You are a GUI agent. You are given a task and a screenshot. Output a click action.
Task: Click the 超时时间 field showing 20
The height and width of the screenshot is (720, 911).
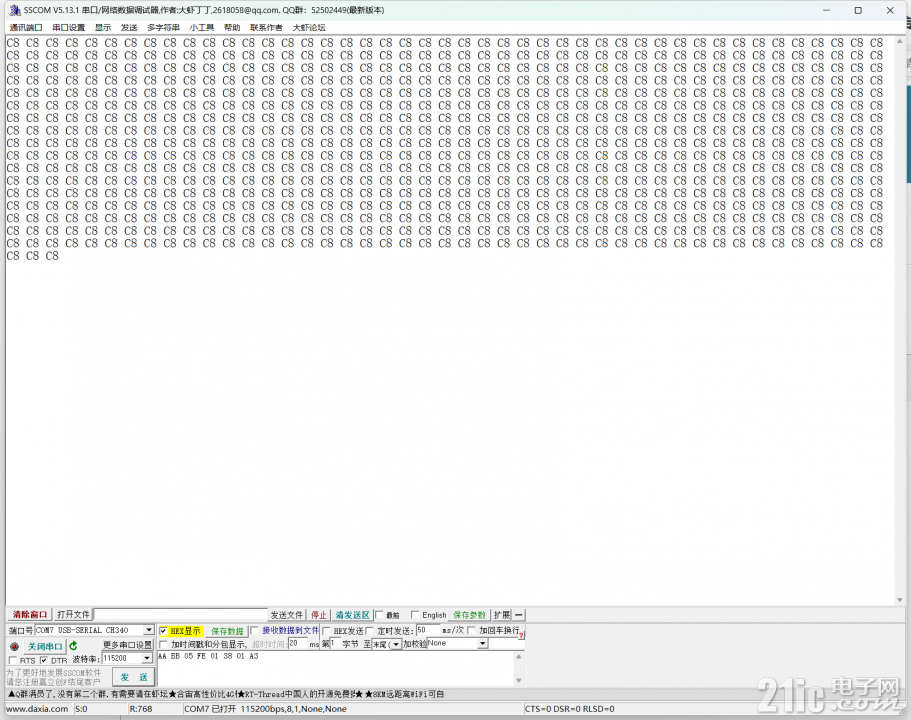coord(297,644)
